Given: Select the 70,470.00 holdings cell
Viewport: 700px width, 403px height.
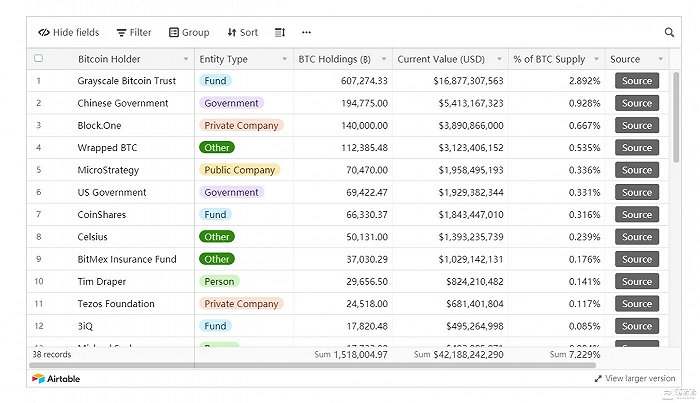Looking at the screenshot, I should 343,170.
